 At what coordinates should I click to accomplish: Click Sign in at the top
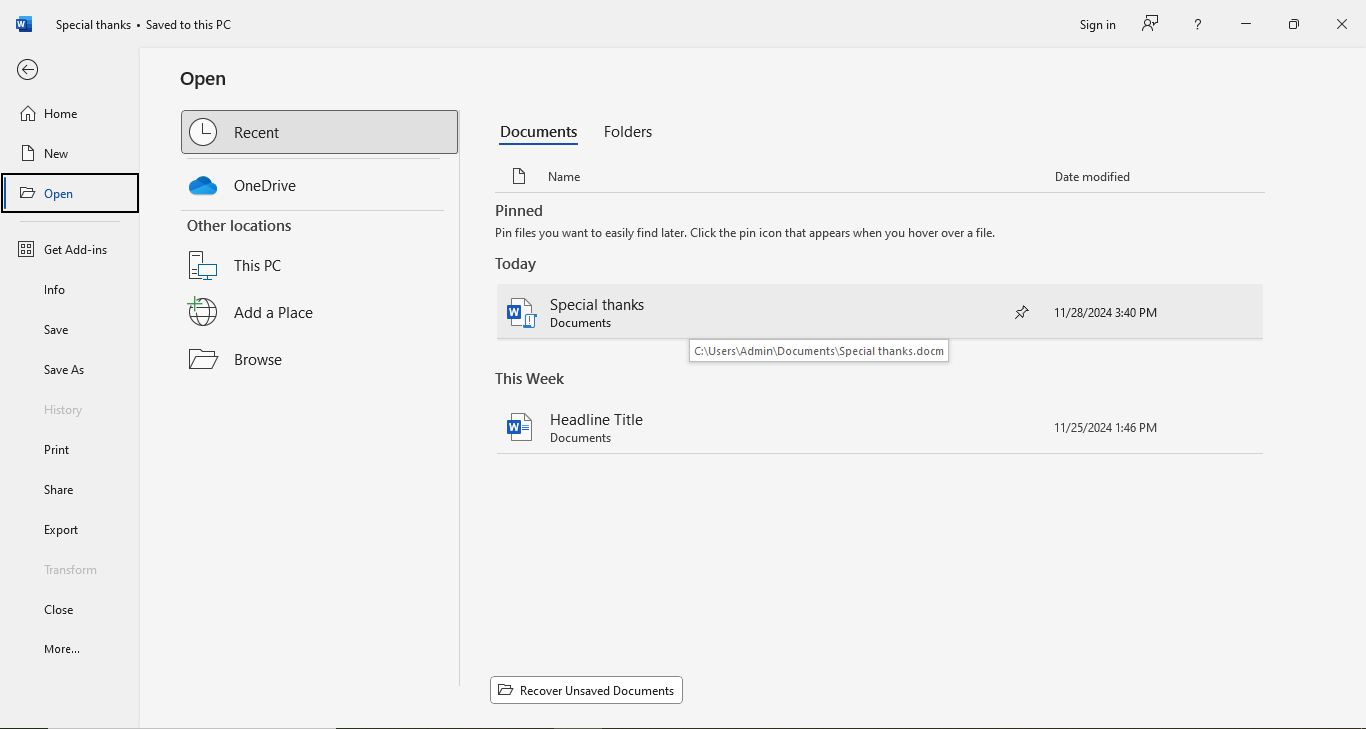1097,25
